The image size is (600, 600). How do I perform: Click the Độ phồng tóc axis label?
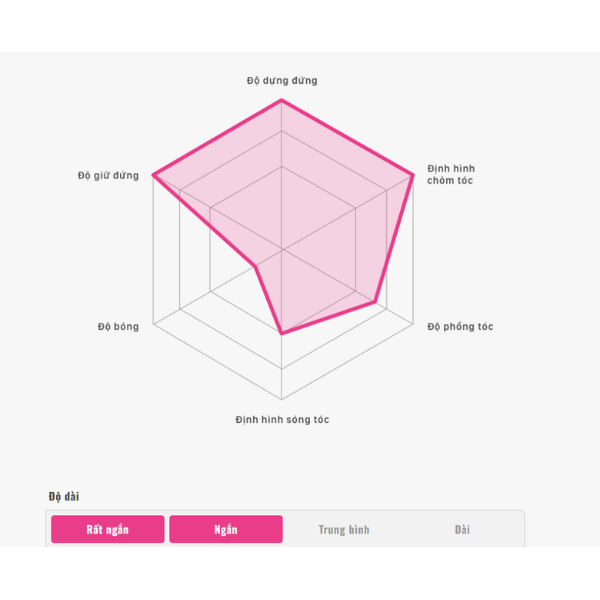(x=460, y=327)
